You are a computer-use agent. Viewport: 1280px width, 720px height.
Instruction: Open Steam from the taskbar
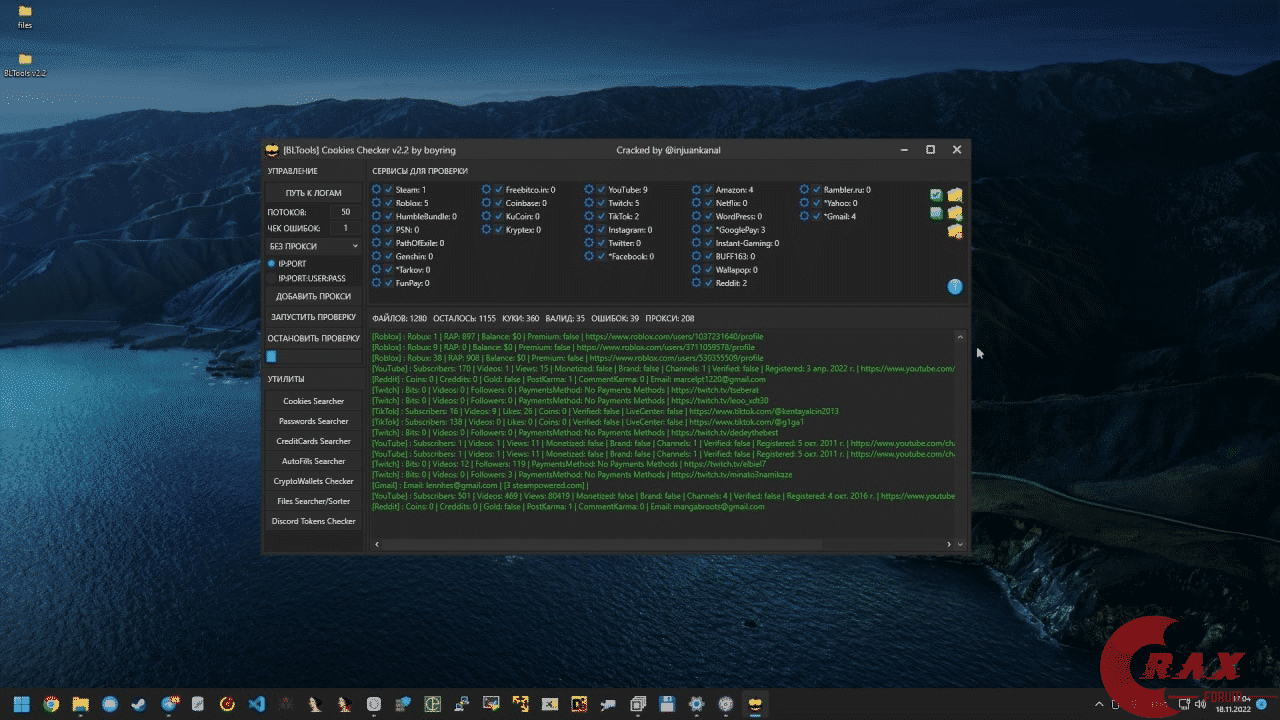(139, 704)
